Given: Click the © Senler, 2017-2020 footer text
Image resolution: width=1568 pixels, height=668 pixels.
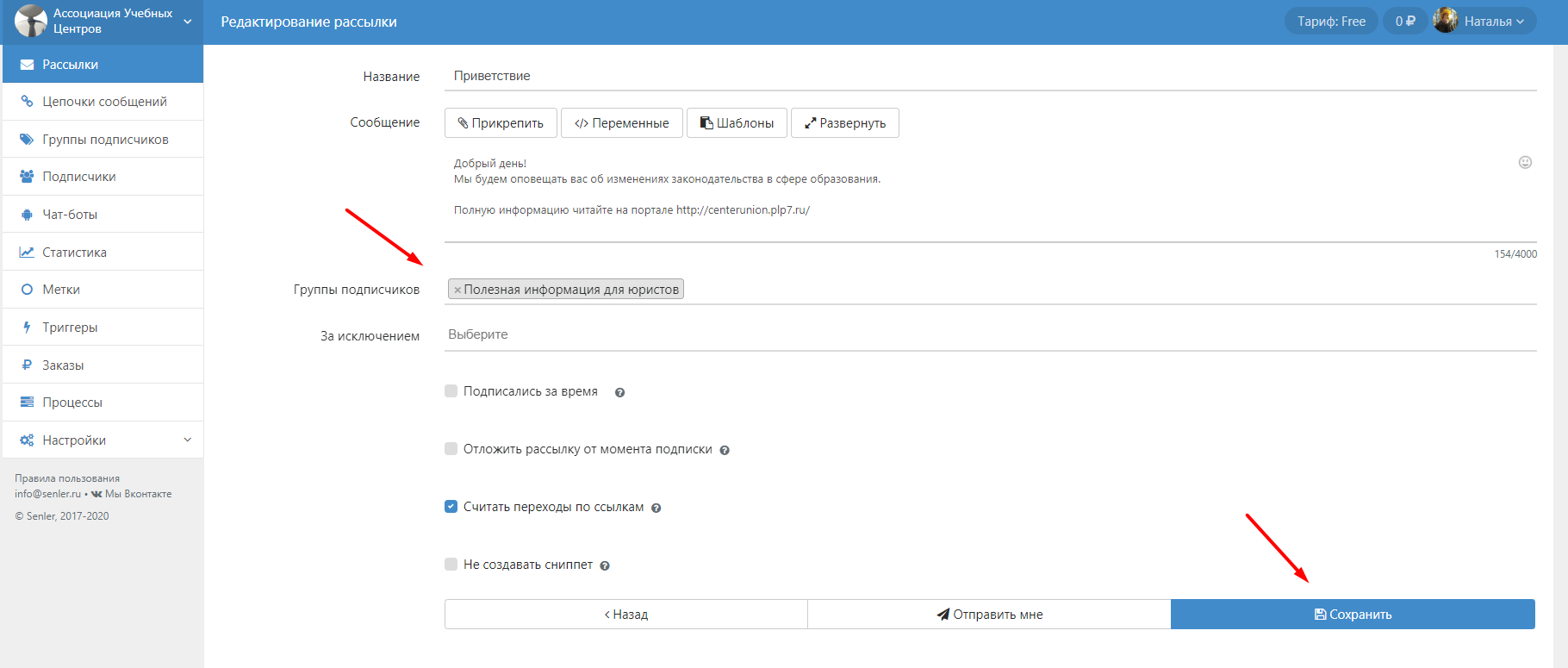Looking at the screenshot, I should pos(62,516).
